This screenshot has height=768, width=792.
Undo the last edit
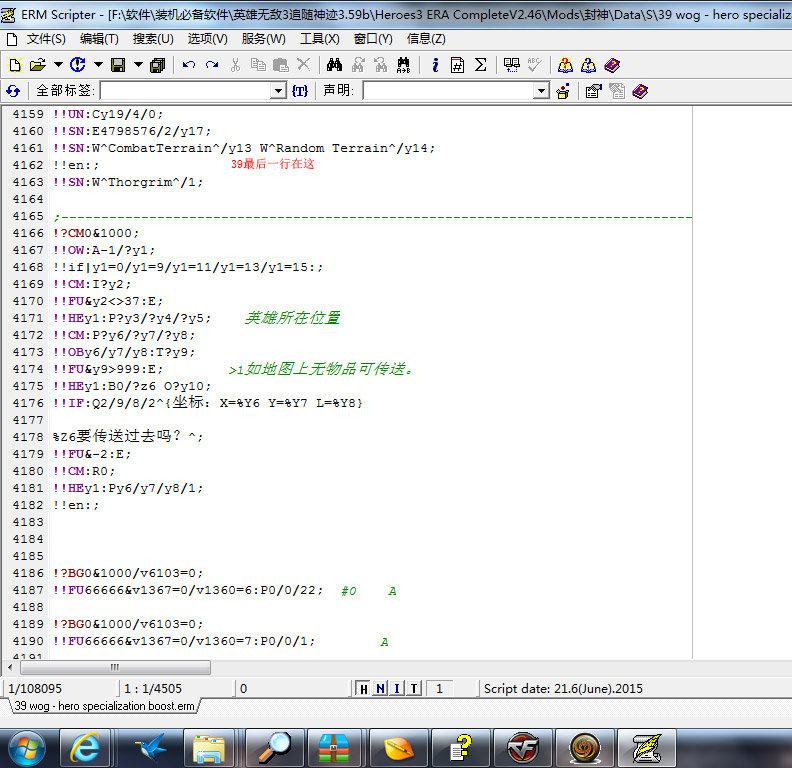pyautogui.click(x=189, y=65)
